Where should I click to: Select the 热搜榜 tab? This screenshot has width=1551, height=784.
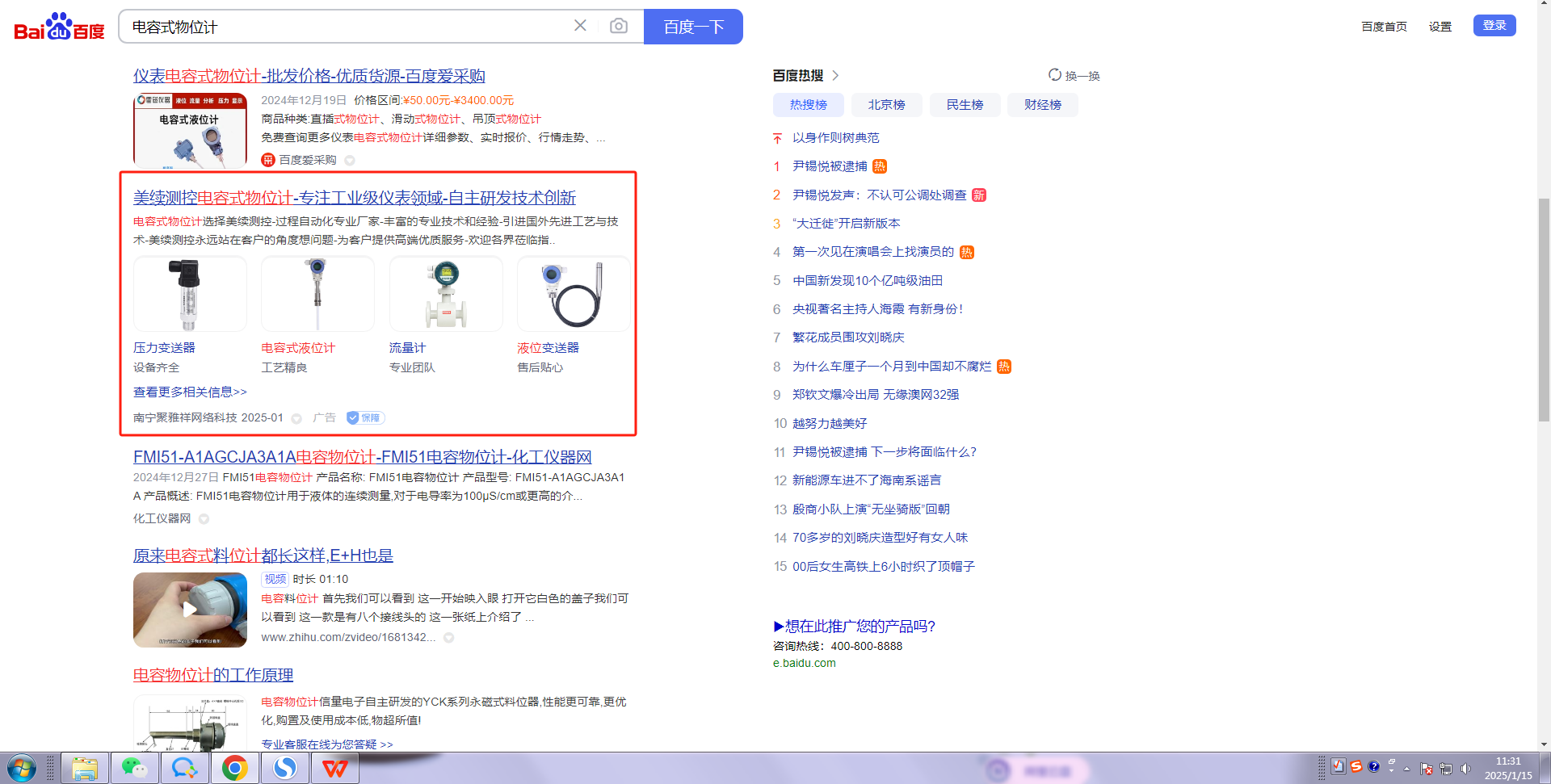click(809, 105)
